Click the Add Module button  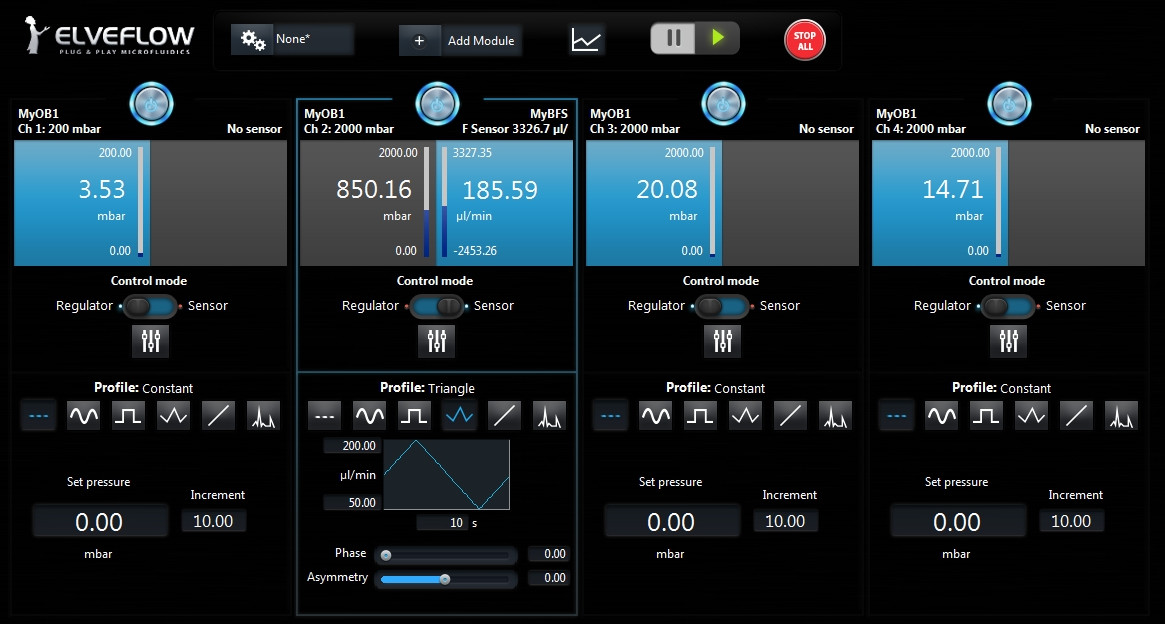(x=461, y=41)
